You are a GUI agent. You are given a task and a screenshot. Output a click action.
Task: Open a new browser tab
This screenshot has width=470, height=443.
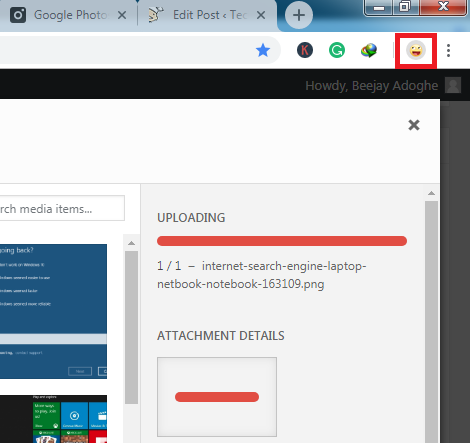pyautogui.click(x=299, y=15)
